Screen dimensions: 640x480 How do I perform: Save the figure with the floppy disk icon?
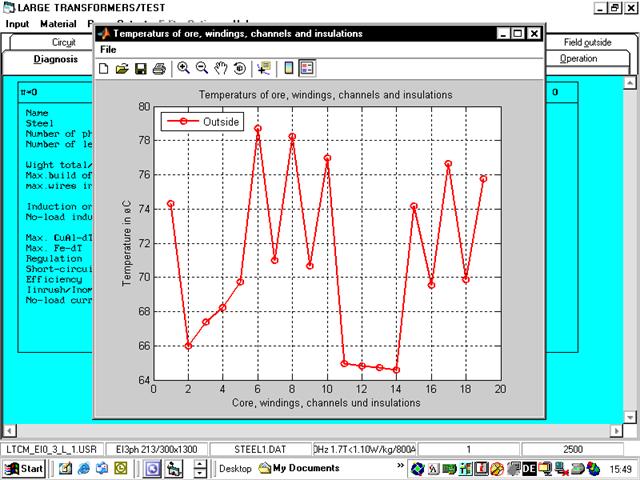[140, 68]
